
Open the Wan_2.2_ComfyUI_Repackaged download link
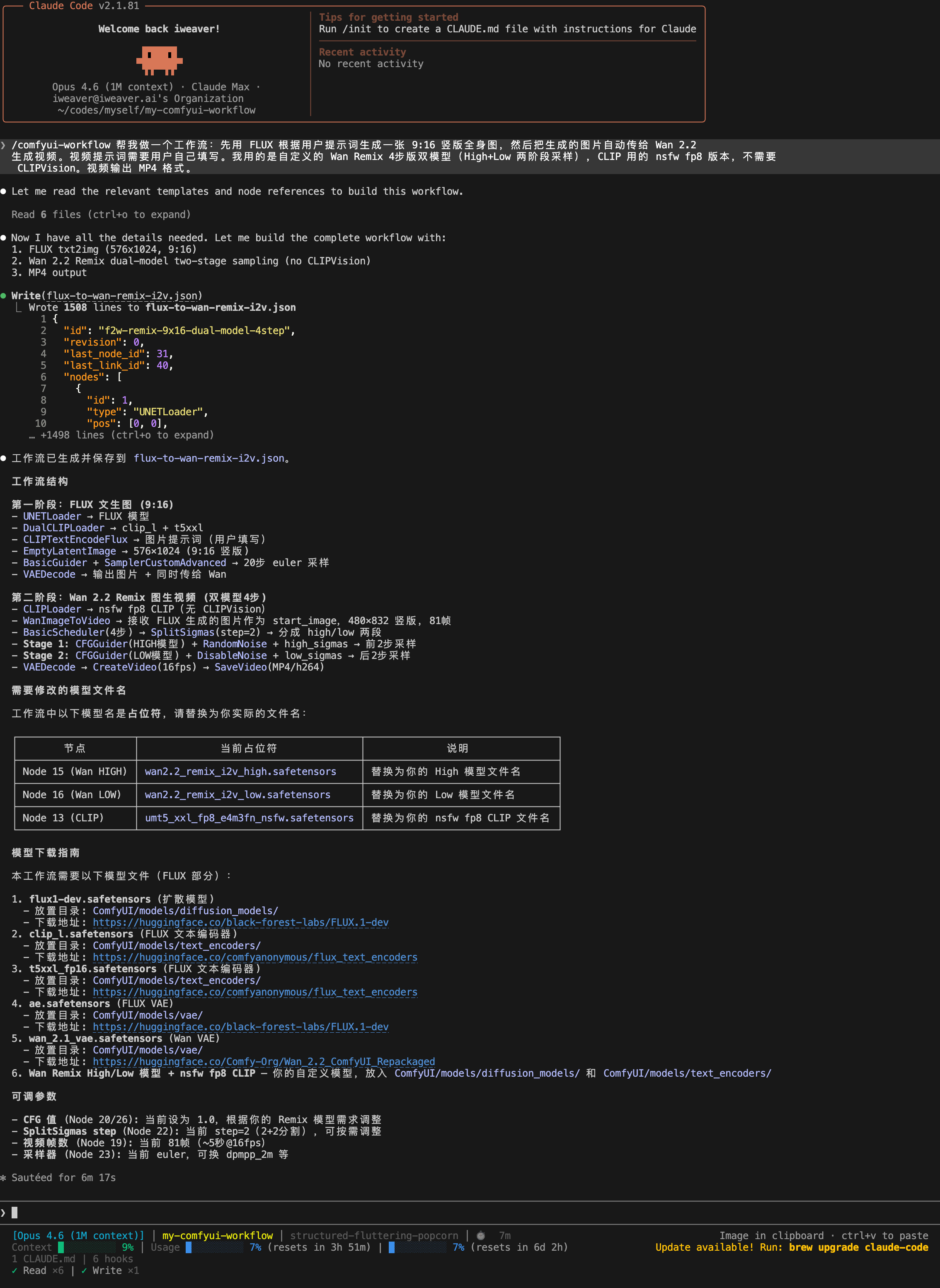point(264,1062)
